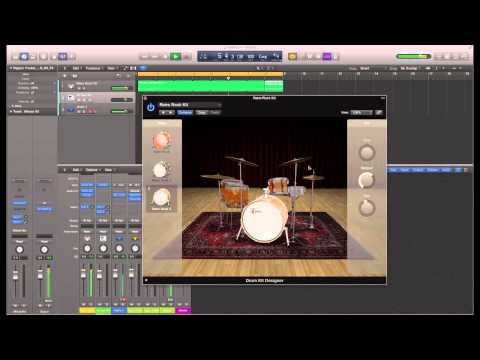Image resolution: width=480 pixels, height=360 pixels.
Task: Enable record on the third track
Action: [x=90, y=112]
